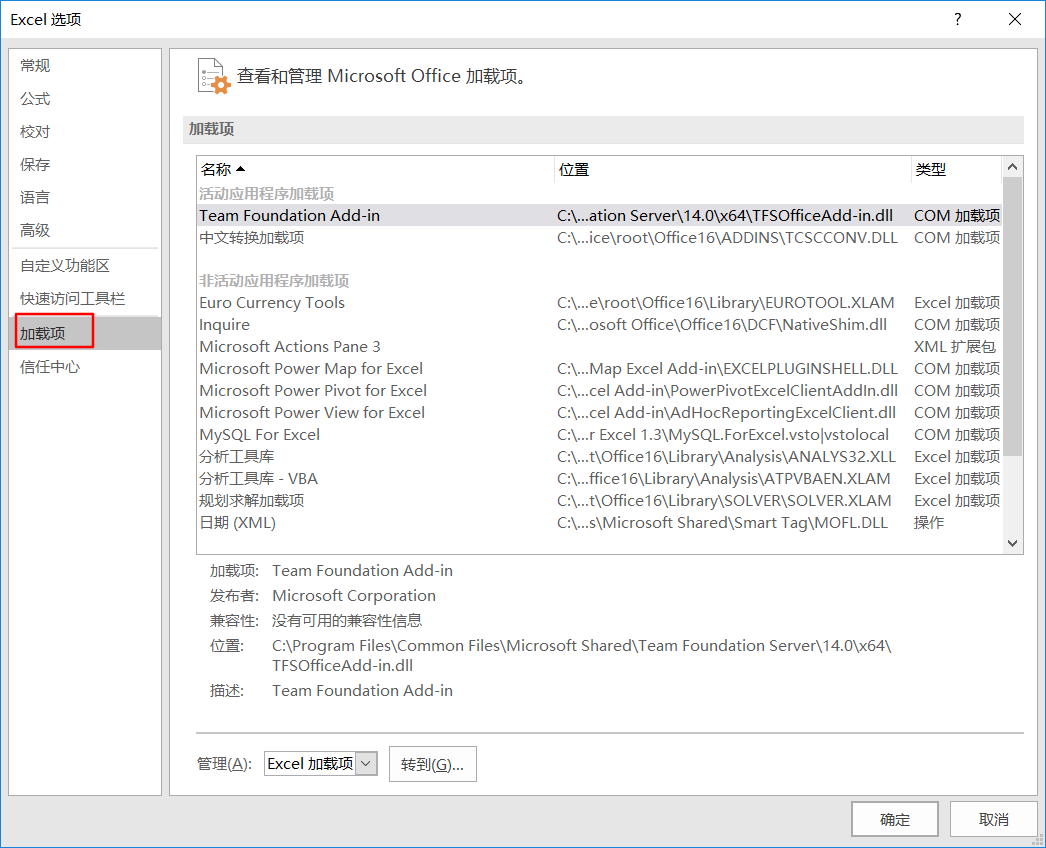Click the TCSCCONV.DLL location path
This screenshot has width=1046, height=848.
coord(727,238)
